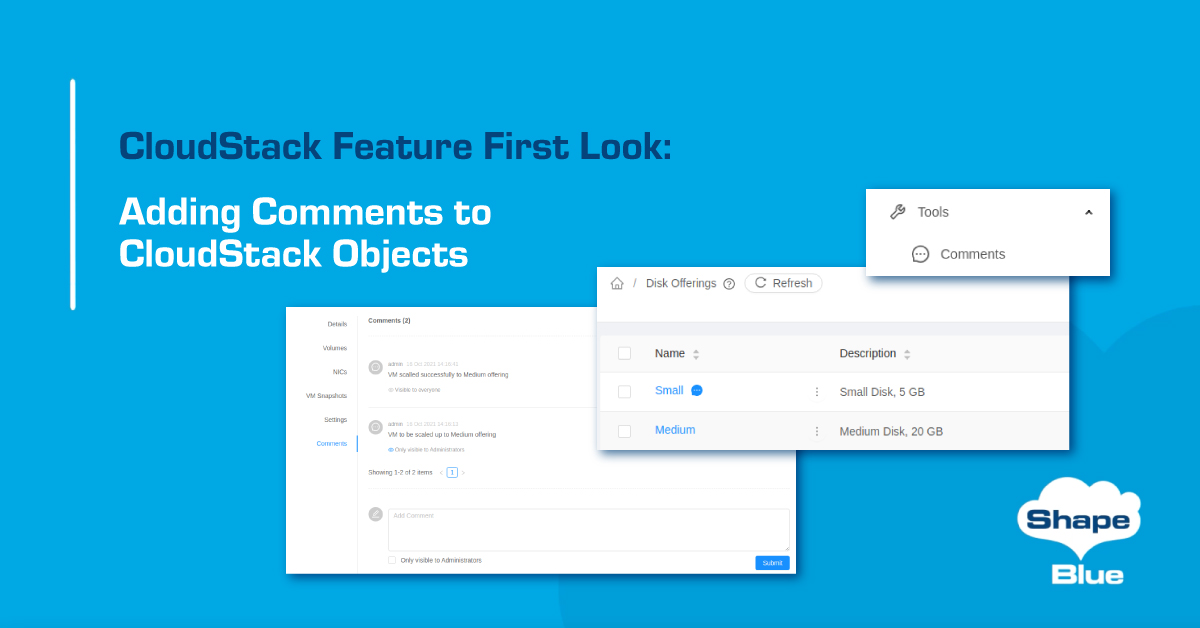Screen dimensions: 1200x628
Task: Click the eye icon next to 'Visible to everyone'
Action: coord(391,390)
